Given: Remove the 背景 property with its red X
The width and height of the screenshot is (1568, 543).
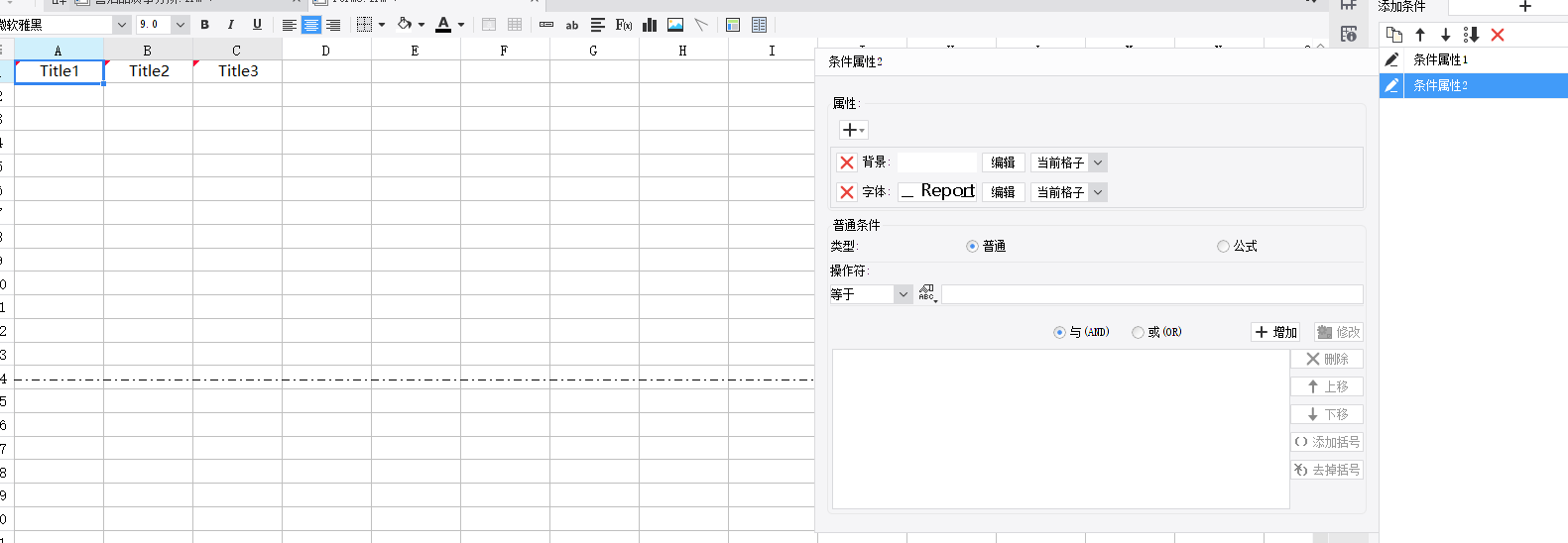Looking at the screenshot, I should pyautogui.click(x=847, y=163).
